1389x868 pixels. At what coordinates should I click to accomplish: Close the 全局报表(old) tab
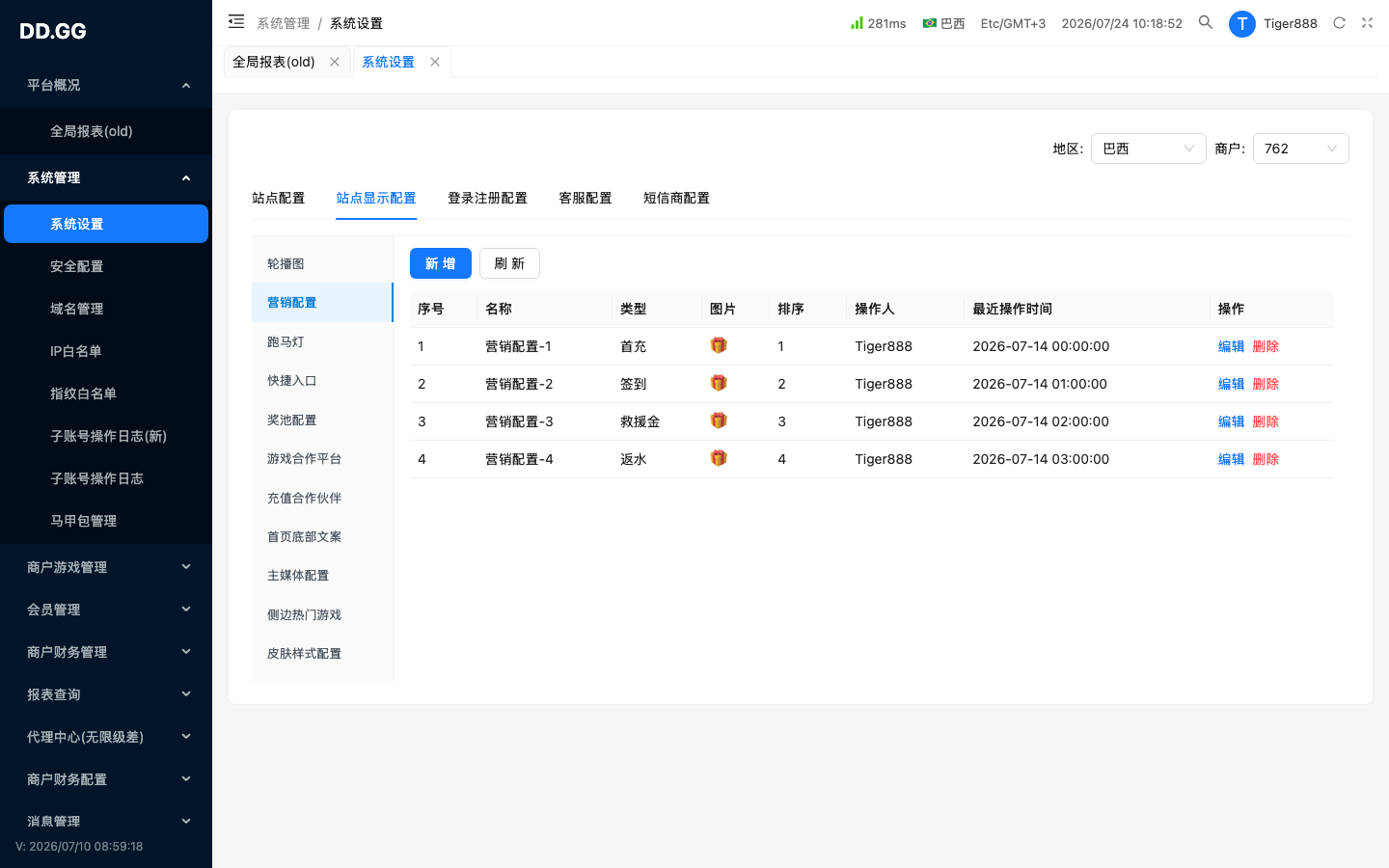(x=335, y=62)
